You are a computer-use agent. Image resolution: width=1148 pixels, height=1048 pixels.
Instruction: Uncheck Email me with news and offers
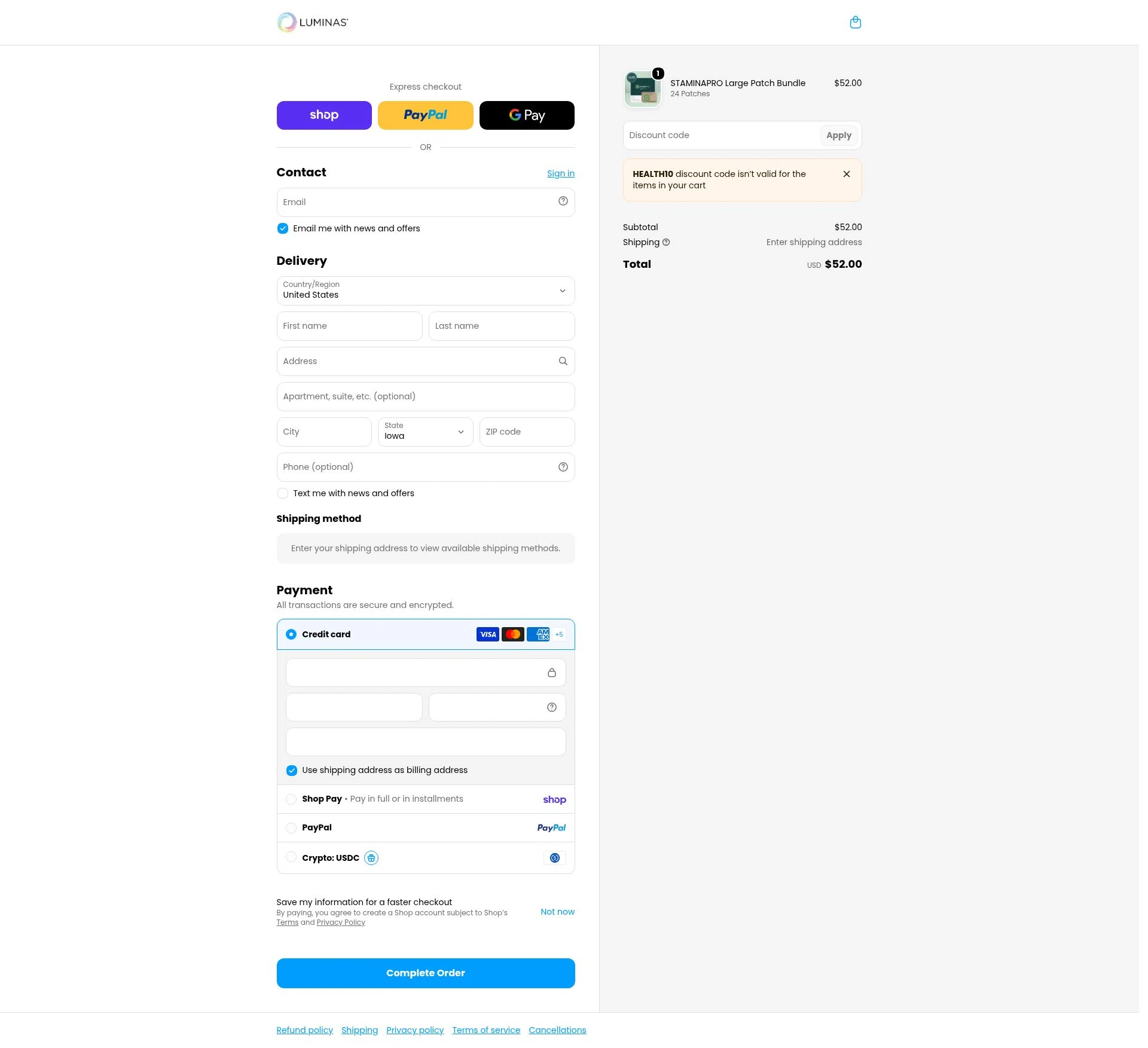(x=283, y=228)
